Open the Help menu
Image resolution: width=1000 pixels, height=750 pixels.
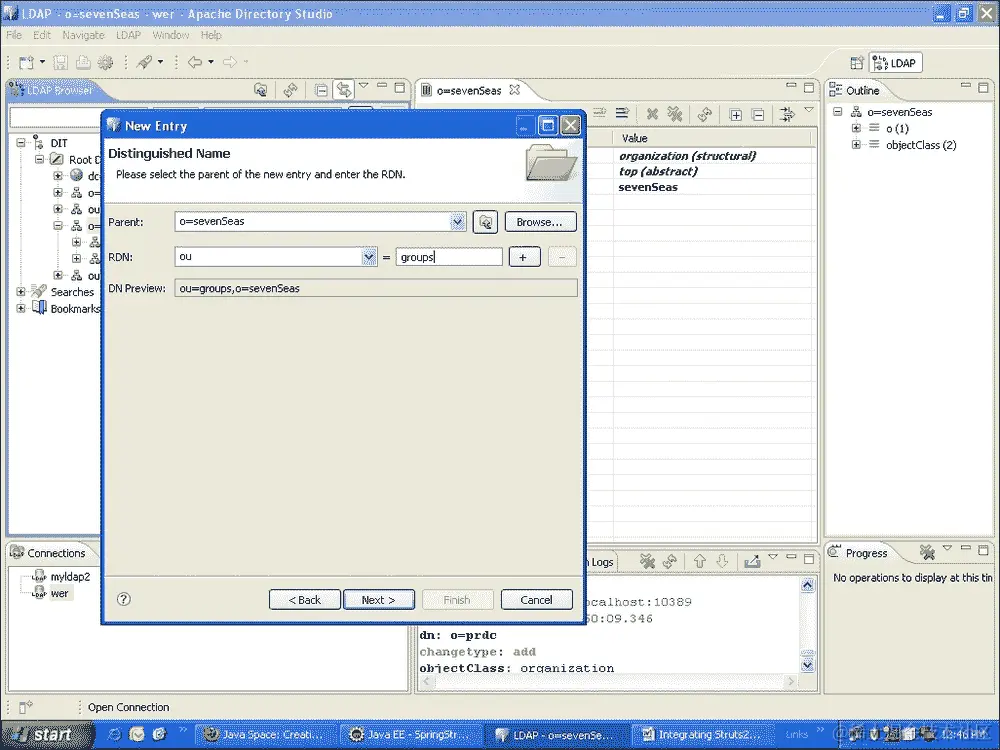click(210, 35)
